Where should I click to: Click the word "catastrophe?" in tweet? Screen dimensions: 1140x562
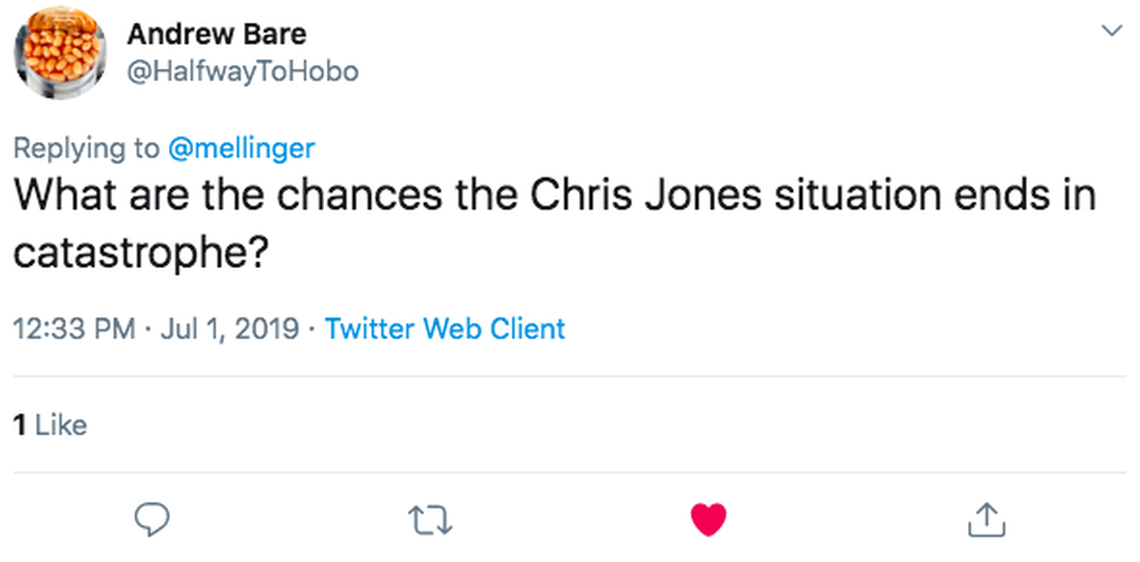point(140,253)
